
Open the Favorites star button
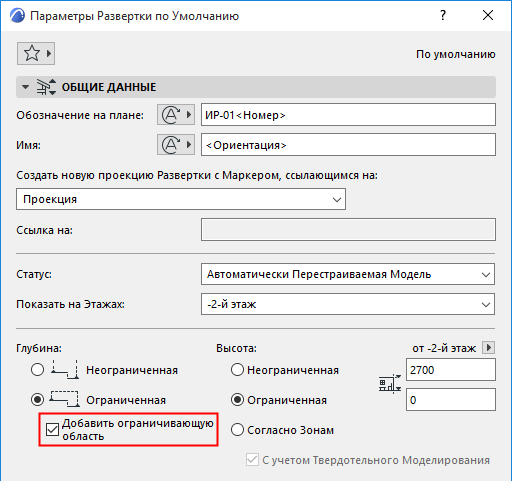tap(36, 53)
